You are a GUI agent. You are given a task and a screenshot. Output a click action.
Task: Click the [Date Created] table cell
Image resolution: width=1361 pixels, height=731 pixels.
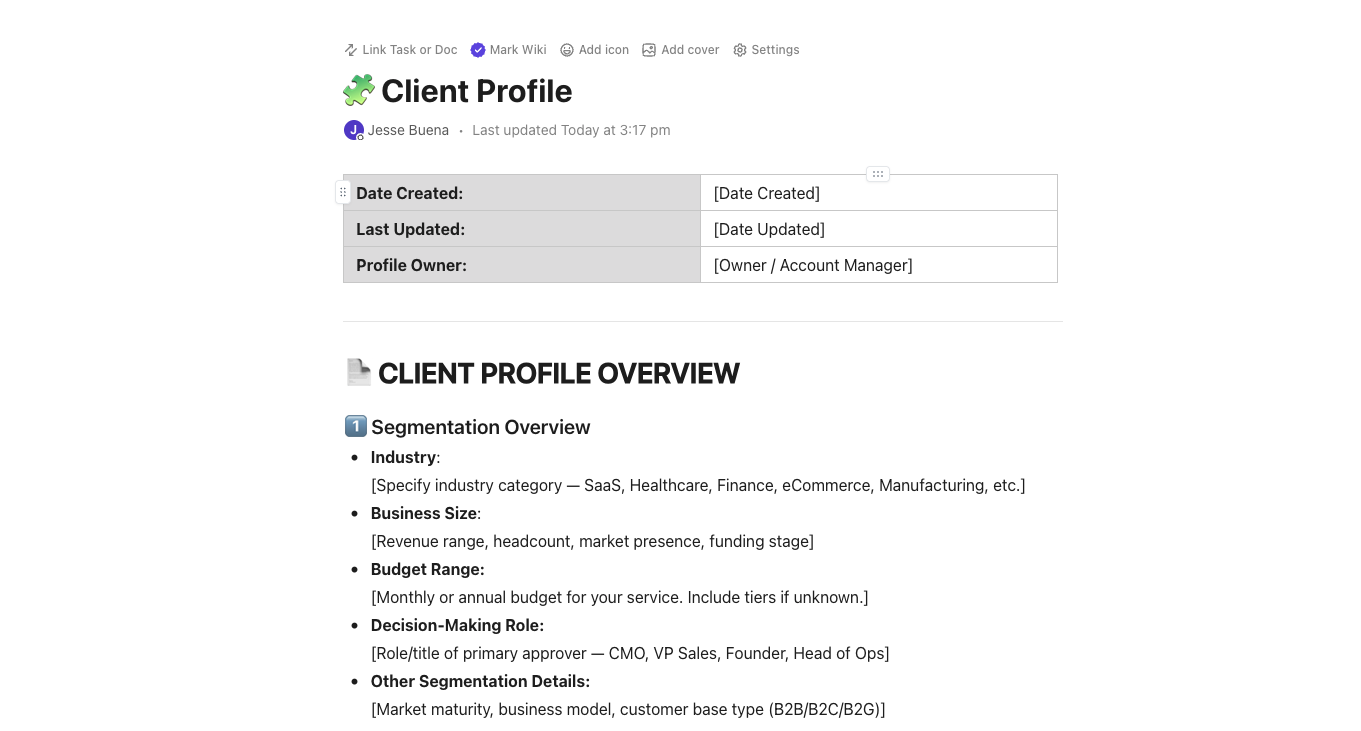click(767, 193)
